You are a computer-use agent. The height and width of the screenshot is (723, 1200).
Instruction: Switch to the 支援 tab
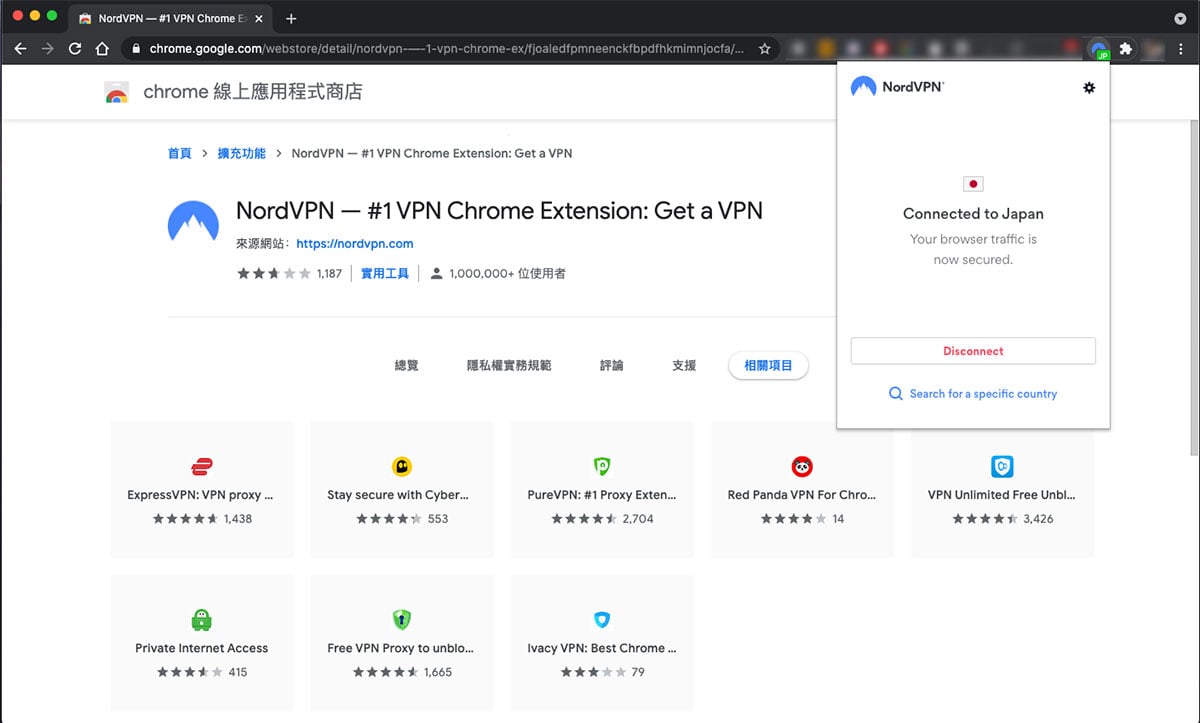[684, 366]
